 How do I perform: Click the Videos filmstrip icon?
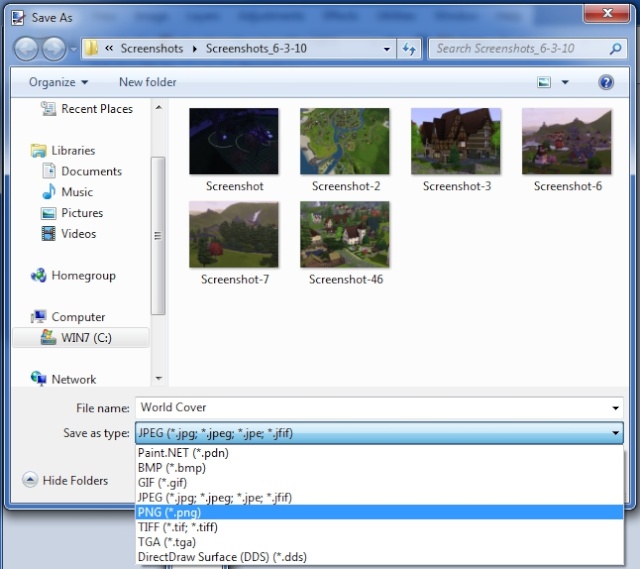tap(49, 234)
